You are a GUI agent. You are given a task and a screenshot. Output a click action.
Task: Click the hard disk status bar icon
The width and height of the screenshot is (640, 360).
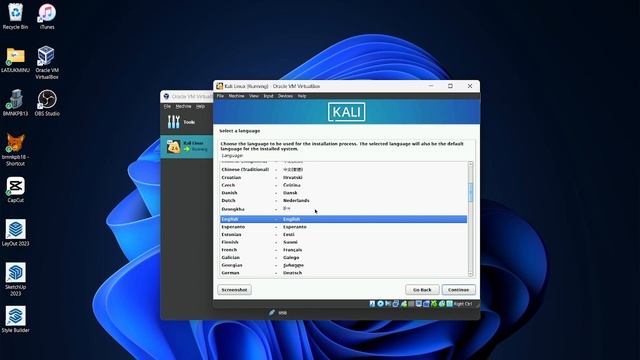(x=372, y=304)
